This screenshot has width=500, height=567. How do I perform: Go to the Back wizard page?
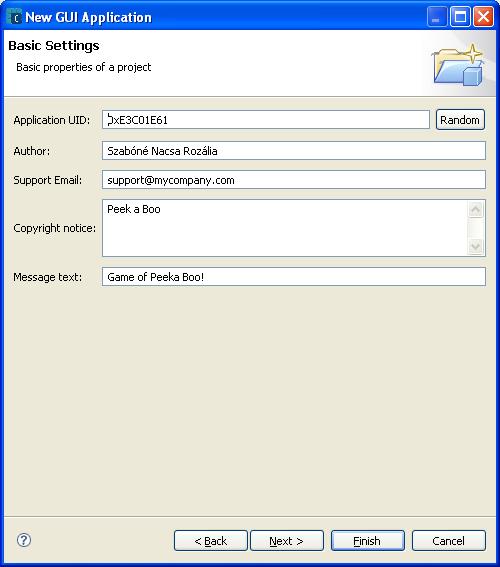click(x=211, y=541)
